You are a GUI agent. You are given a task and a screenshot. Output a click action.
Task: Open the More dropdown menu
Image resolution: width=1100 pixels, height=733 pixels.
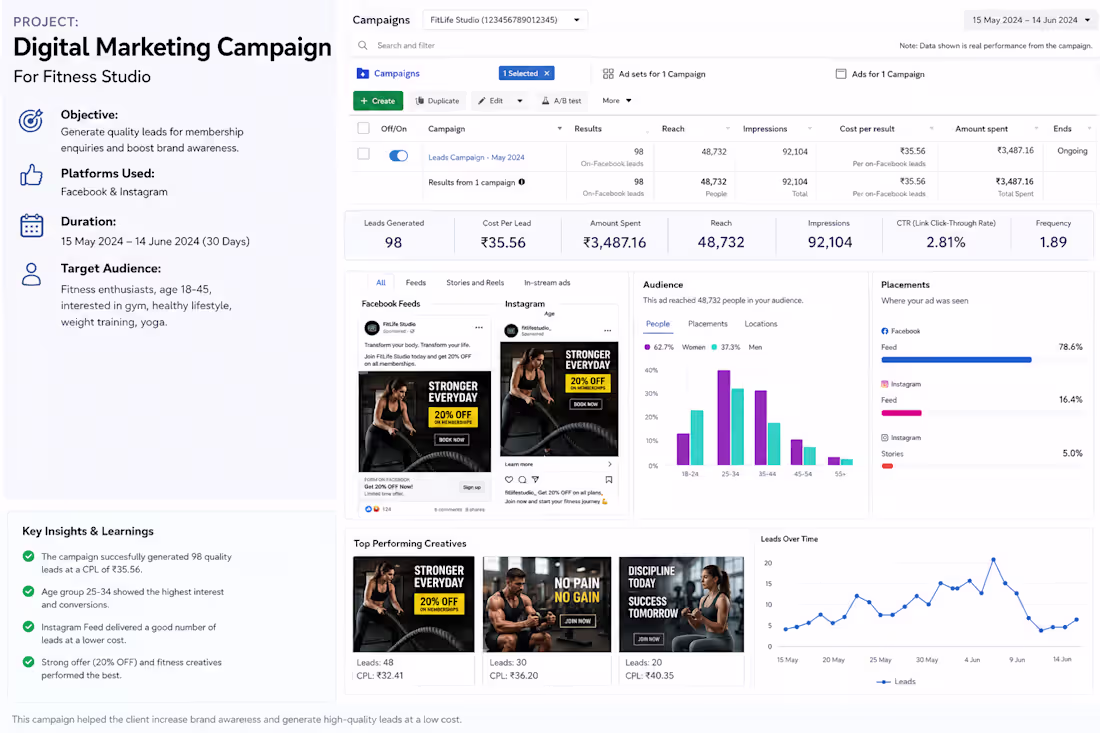pyautogui.click(x=617, y=100)
